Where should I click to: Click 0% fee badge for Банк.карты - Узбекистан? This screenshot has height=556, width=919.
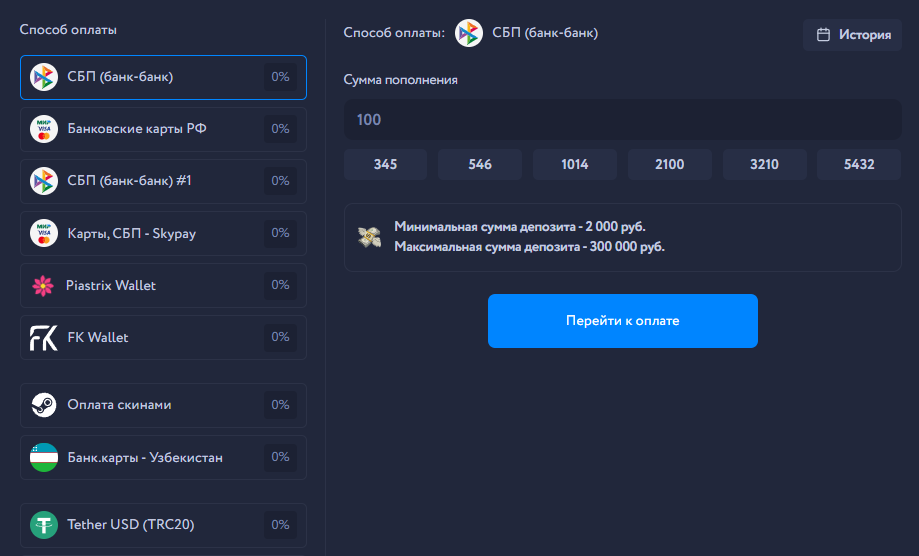pos(280,457)
